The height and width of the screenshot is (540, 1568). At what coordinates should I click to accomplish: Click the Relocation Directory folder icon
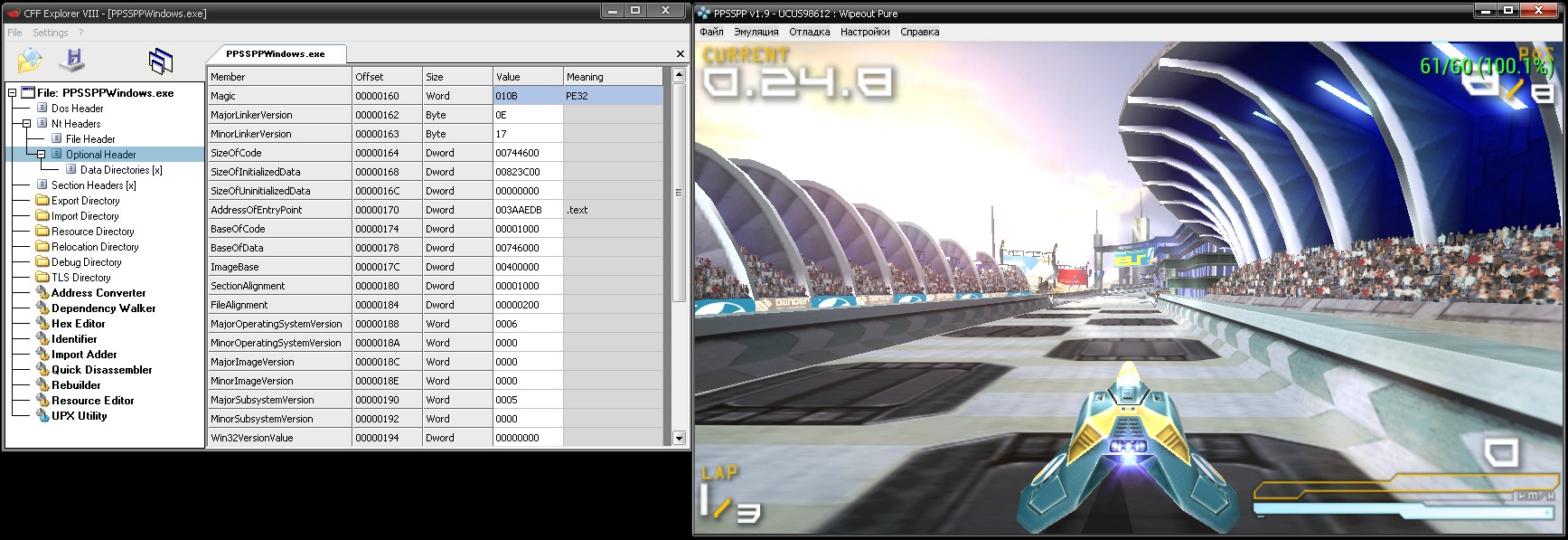click(x=42, y=246)
